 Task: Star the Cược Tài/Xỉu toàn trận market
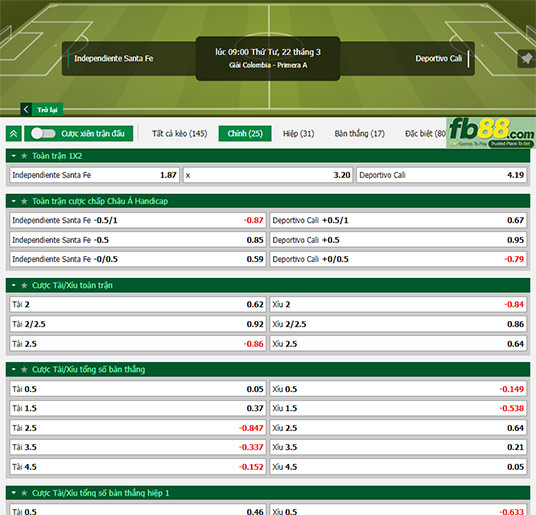click(x=24, y=285)
